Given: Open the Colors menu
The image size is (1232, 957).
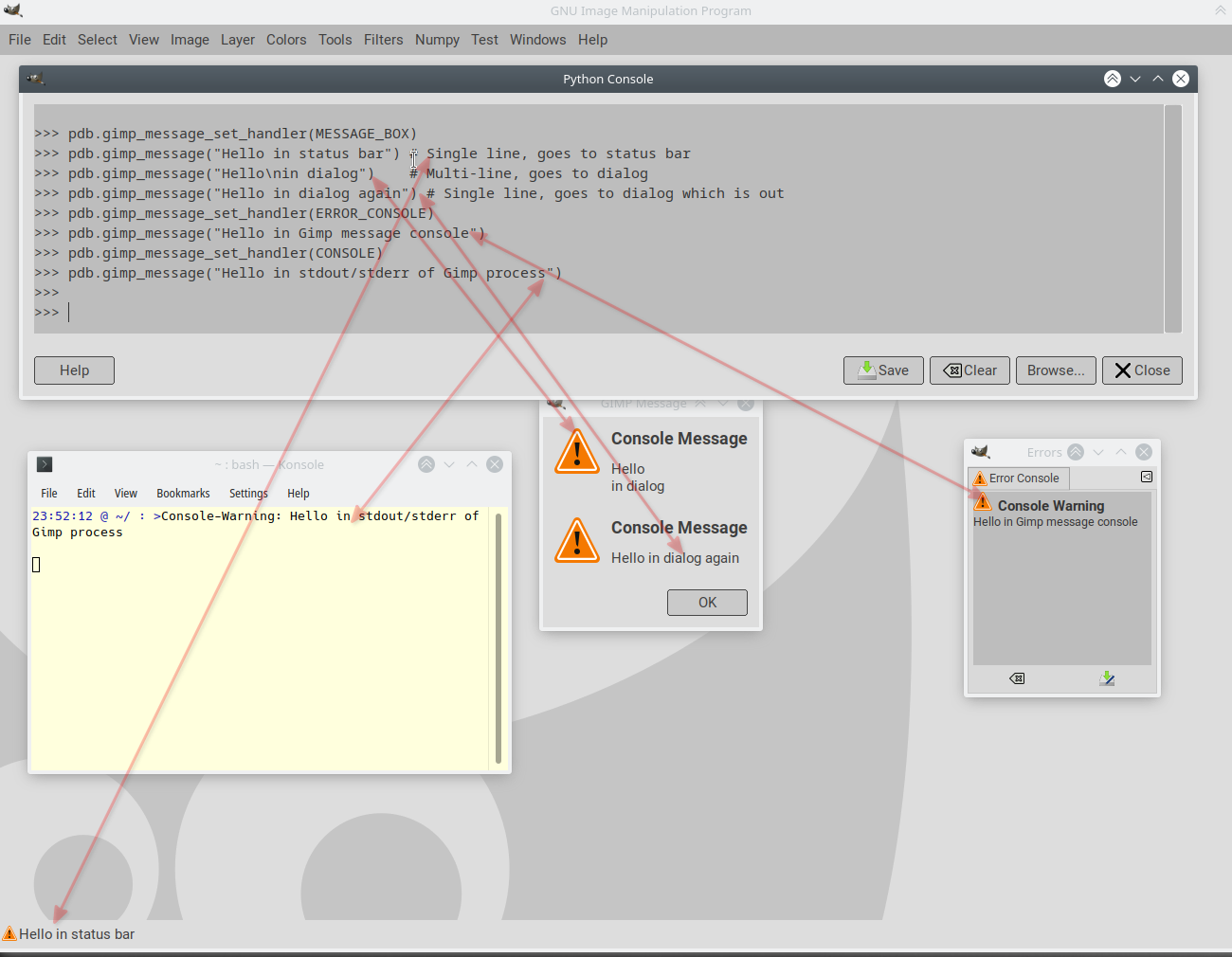Looking at the screenshot, I should [x=286, y=40].
